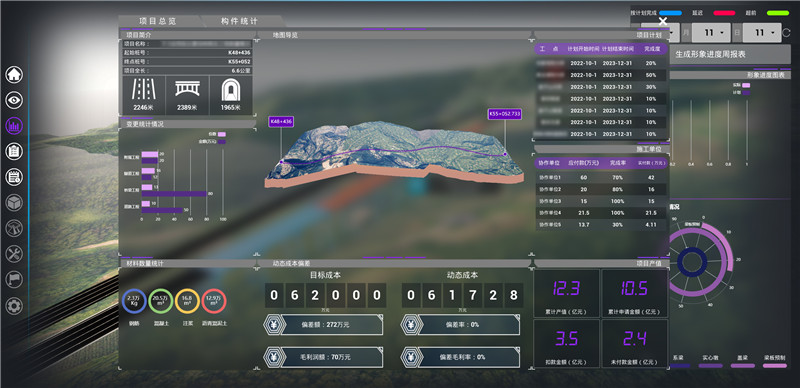Click the blue 按计划完成 legend swatch
800x388 pixels.
(x=670, y=13)
